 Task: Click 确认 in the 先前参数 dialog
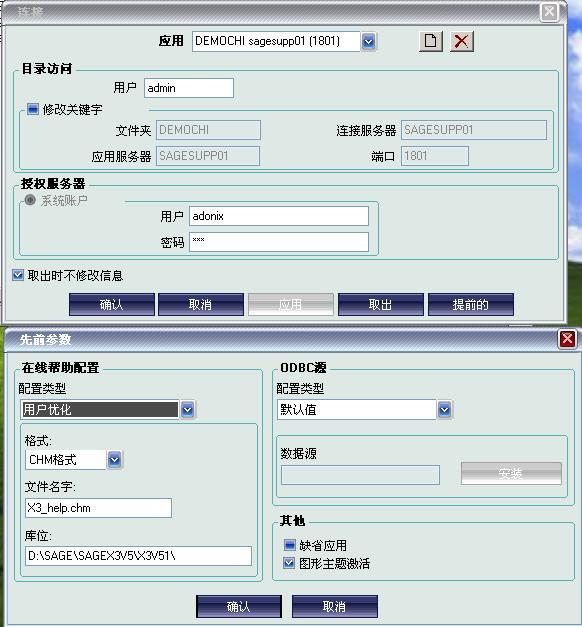239,607
